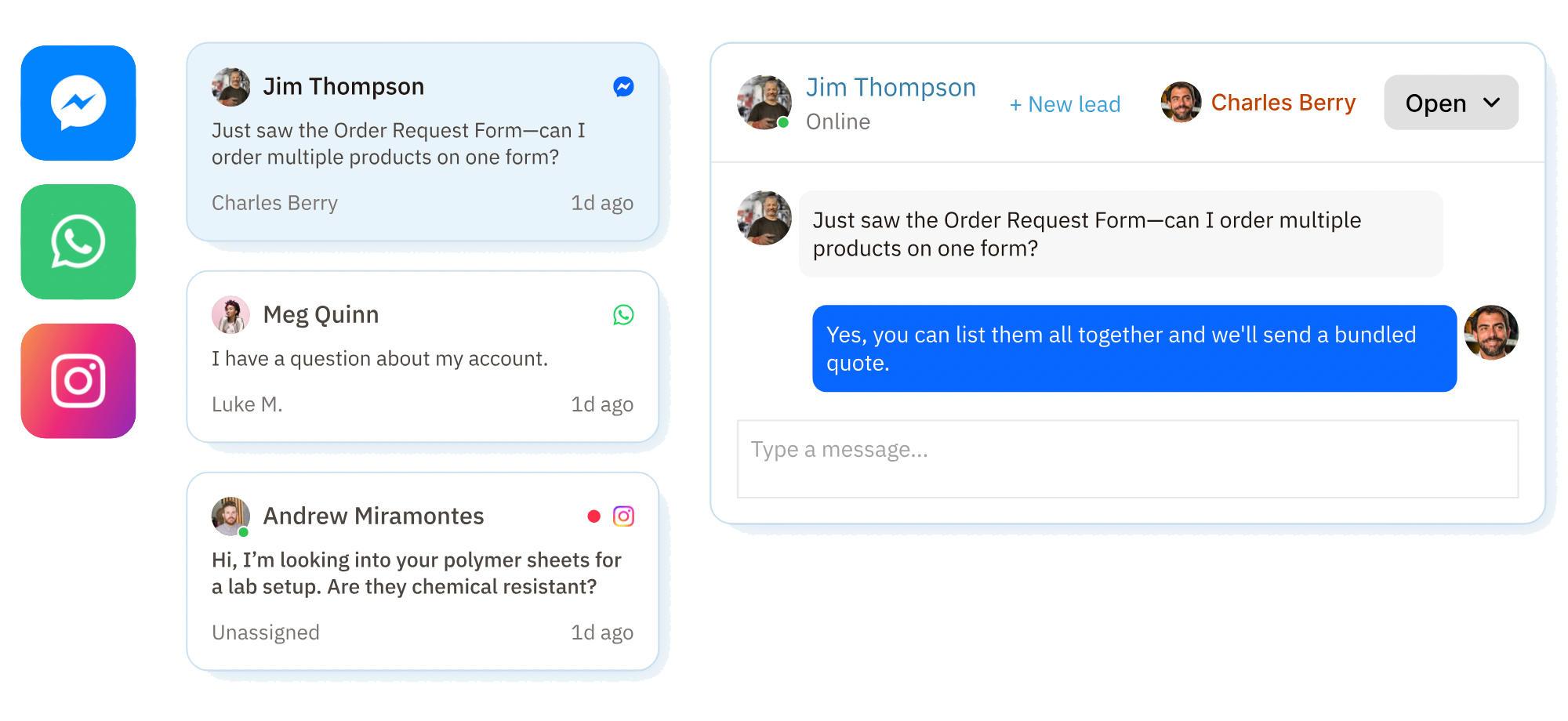The height and width of the screenshot is (721, 1568).
Task: Open the Open status dropdown
Action: (x=1435, y=103)
